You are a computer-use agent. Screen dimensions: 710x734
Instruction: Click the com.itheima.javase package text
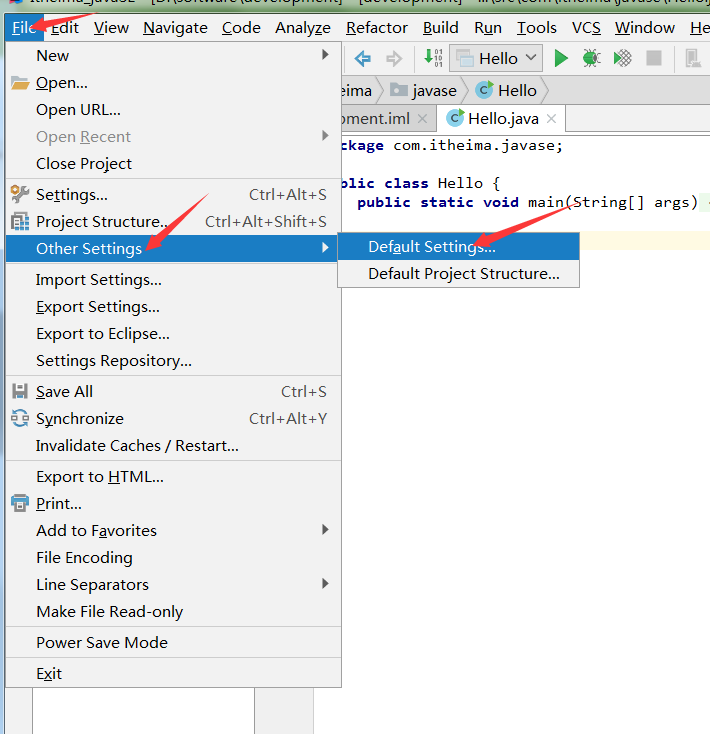[x=473, y=145]
